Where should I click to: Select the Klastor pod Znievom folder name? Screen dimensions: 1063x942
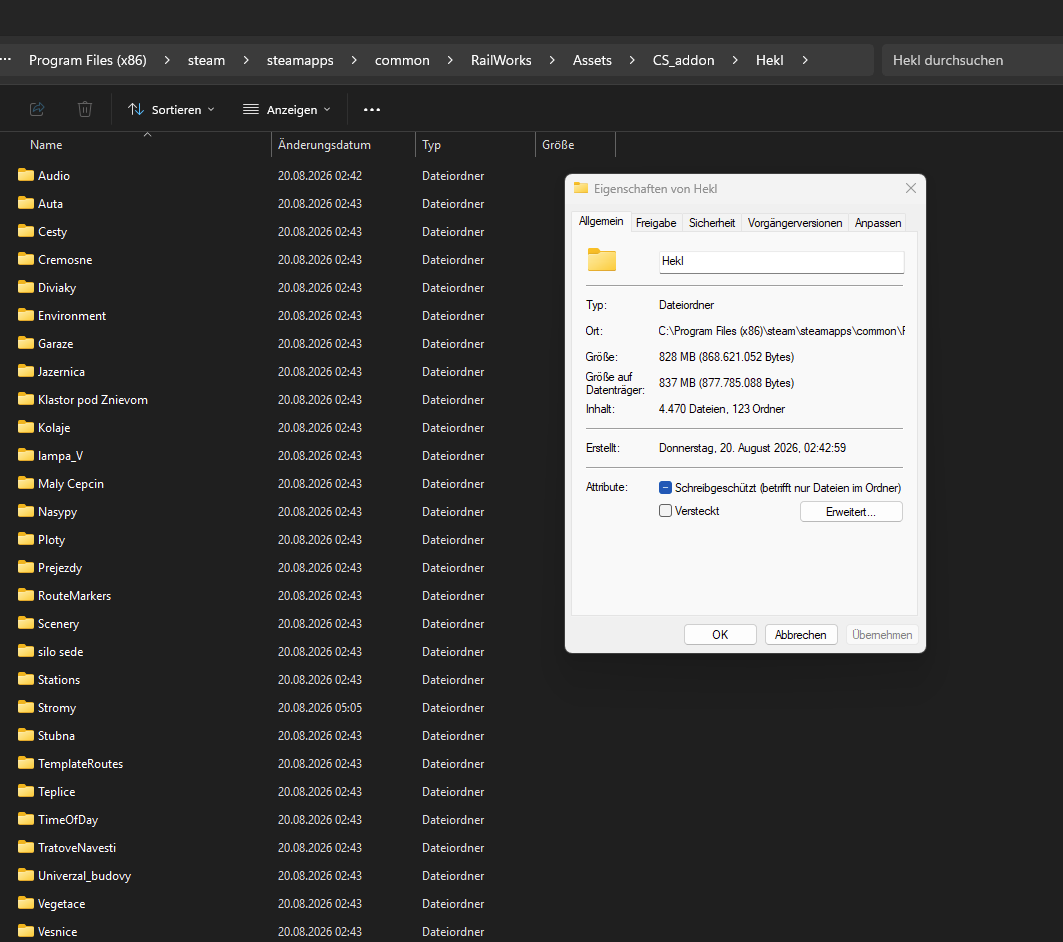[93, 400]
